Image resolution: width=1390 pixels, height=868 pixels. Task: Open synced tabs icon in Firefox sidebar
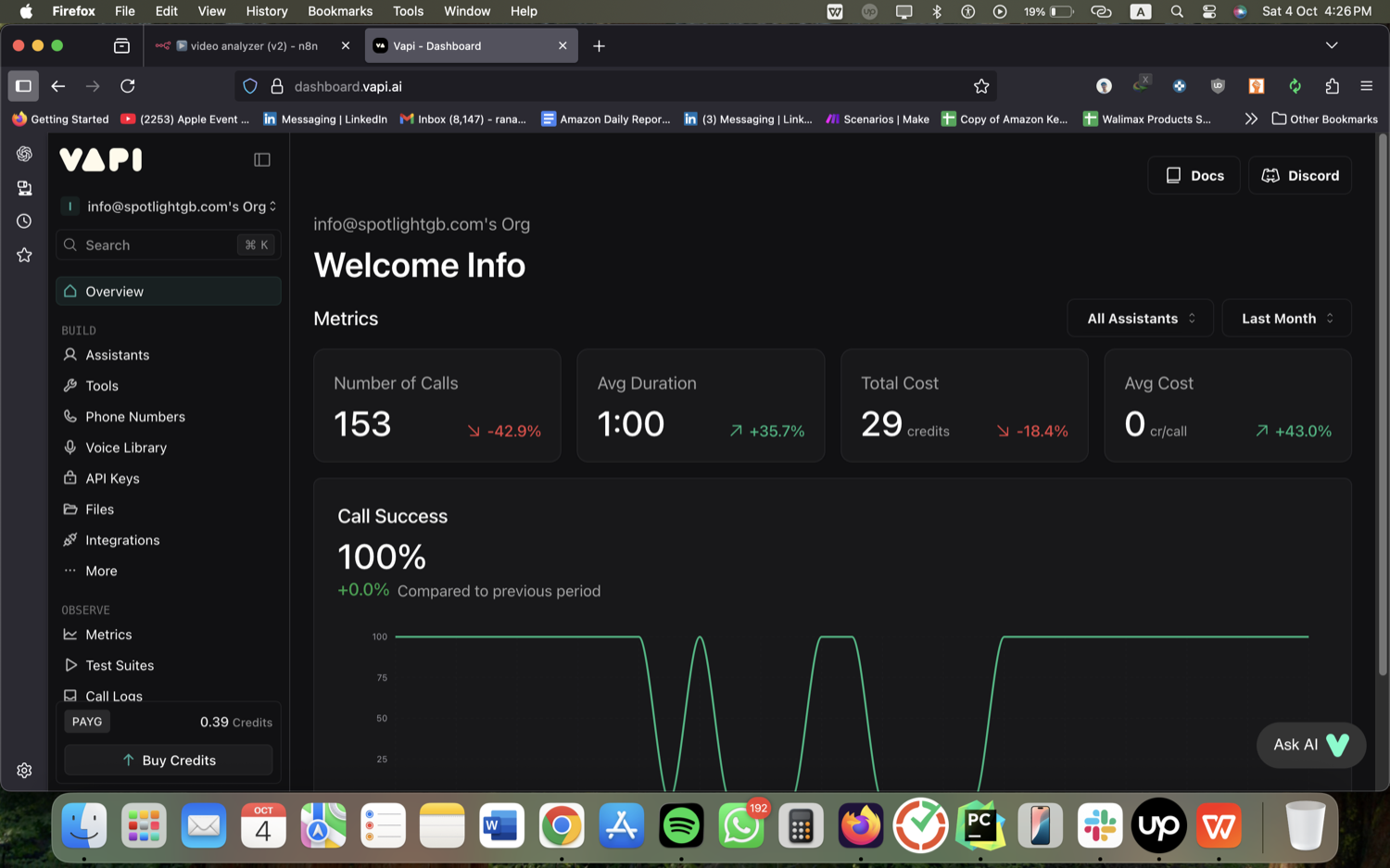tap(24, 188)
